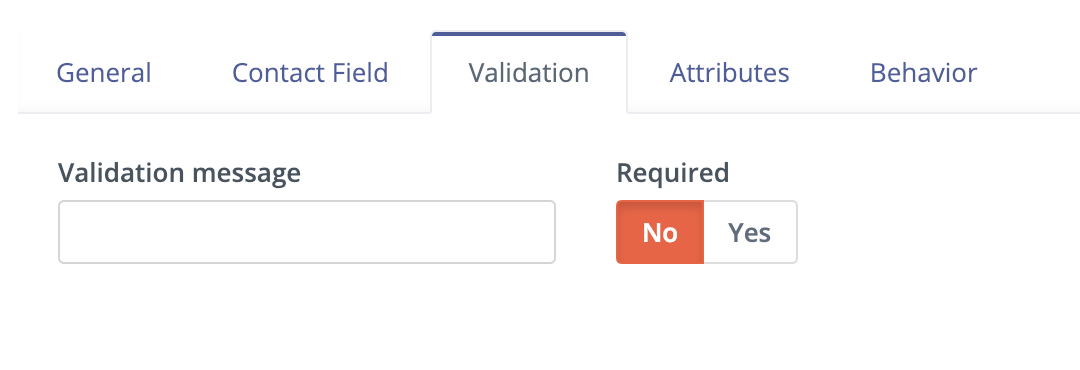1080x370 pixels.
Task: Open the Behavior tab
Action: coord(923,73)
